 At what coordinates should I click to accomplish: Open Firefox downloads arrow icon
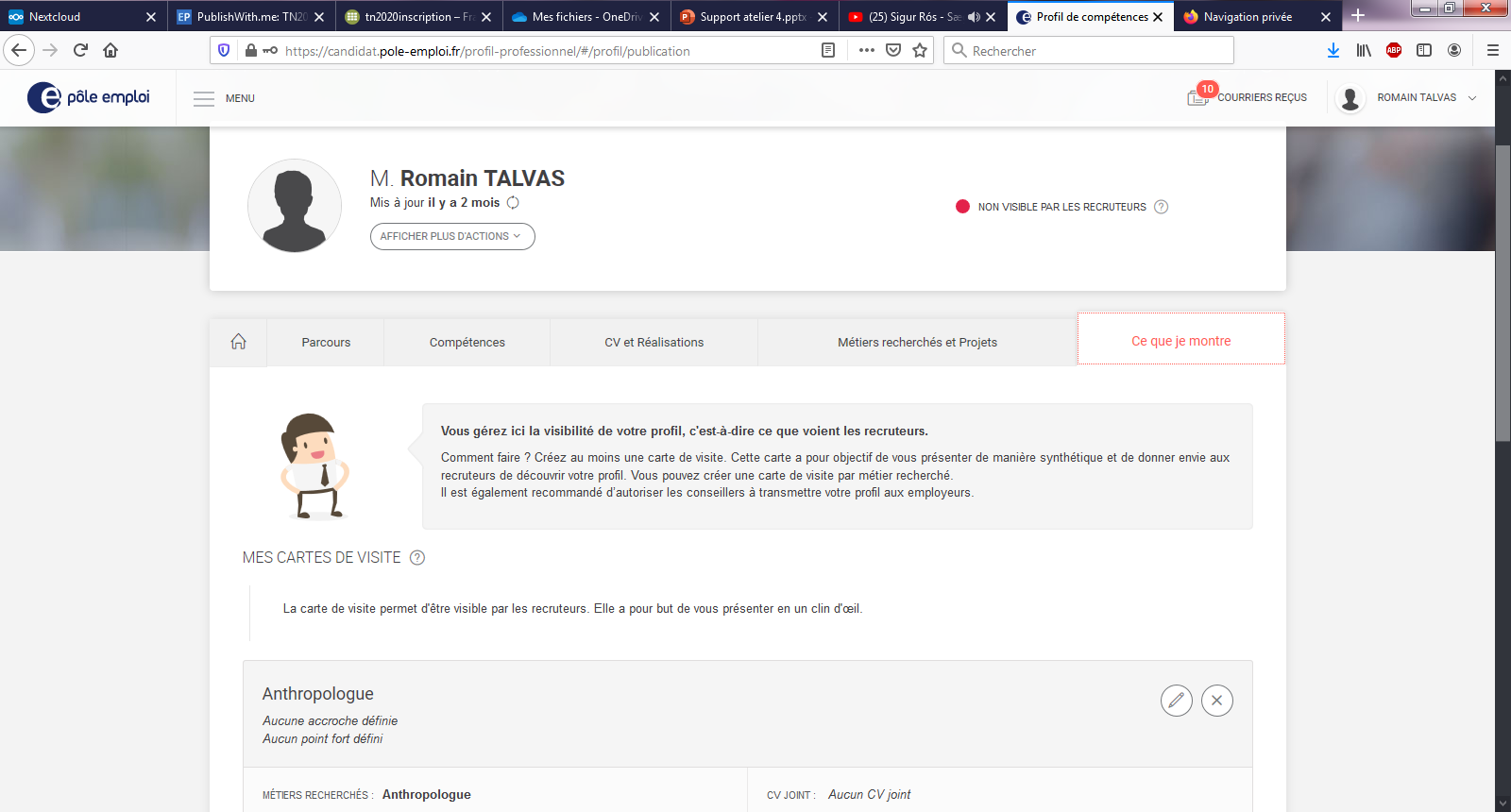click(1333, 51)
